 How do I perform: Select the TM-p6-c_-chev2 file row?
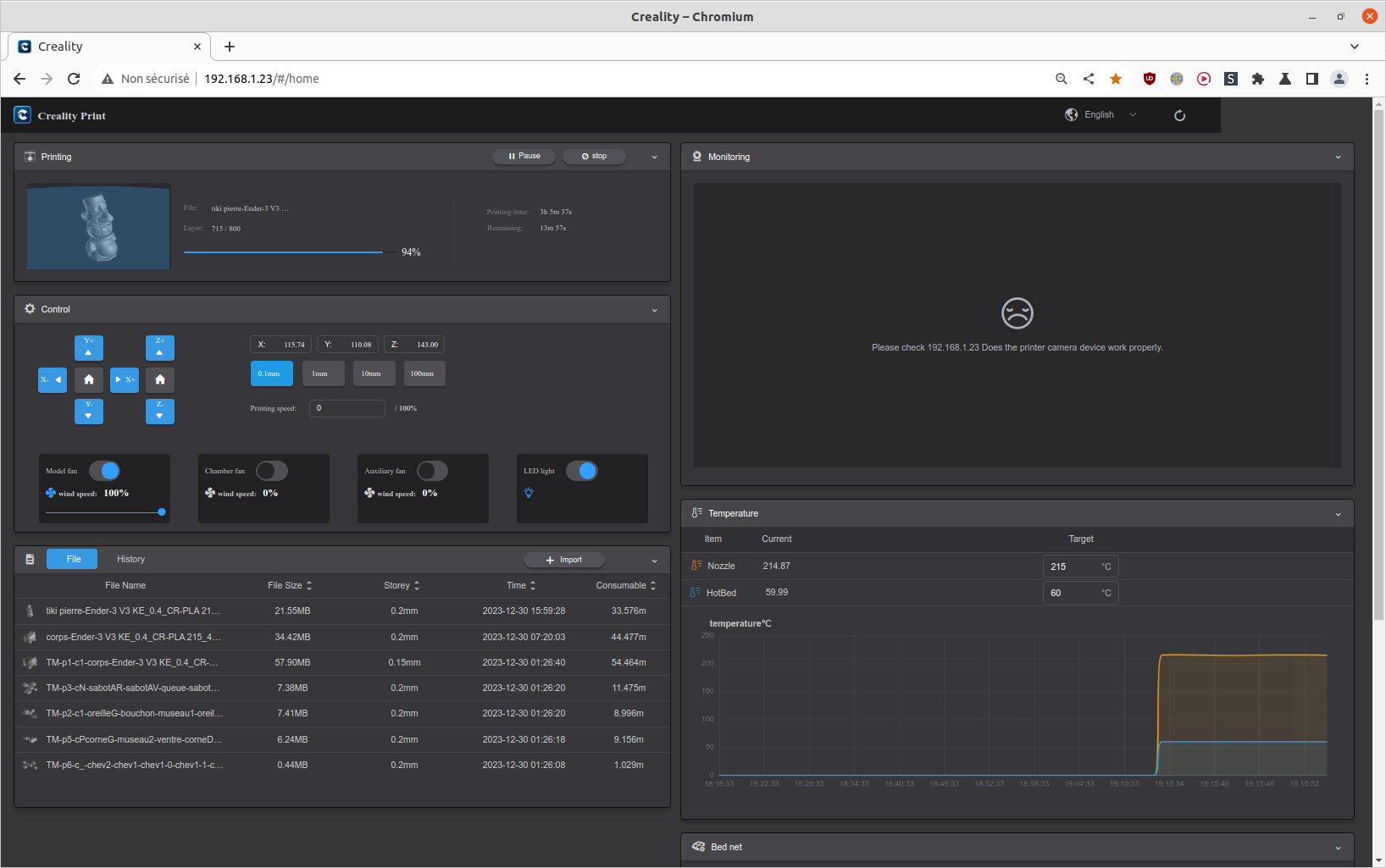tap(342, 765)
